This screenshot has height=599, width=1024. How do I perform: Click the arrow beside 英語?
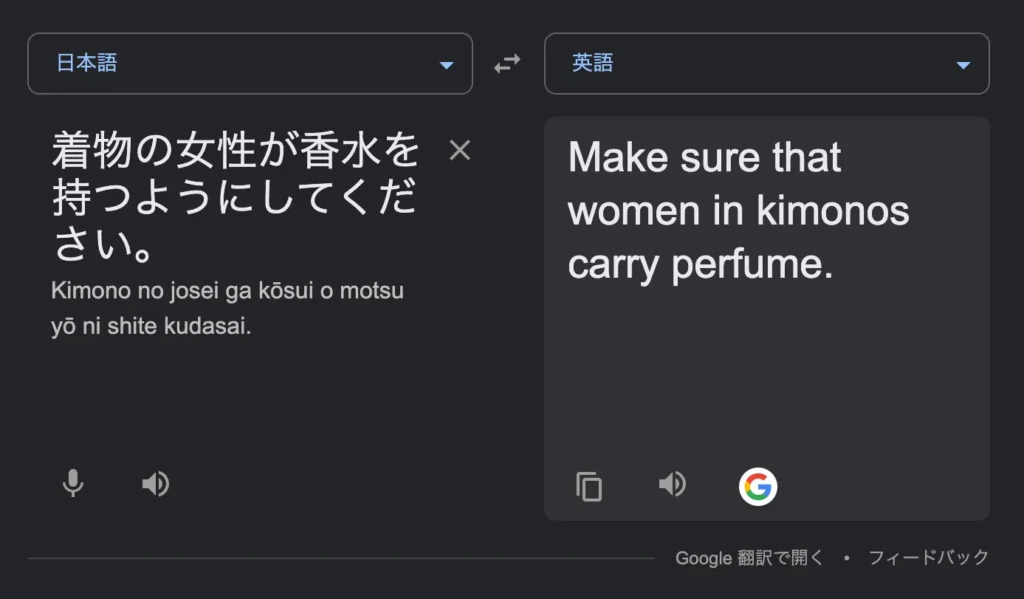[x=963, y=65]
